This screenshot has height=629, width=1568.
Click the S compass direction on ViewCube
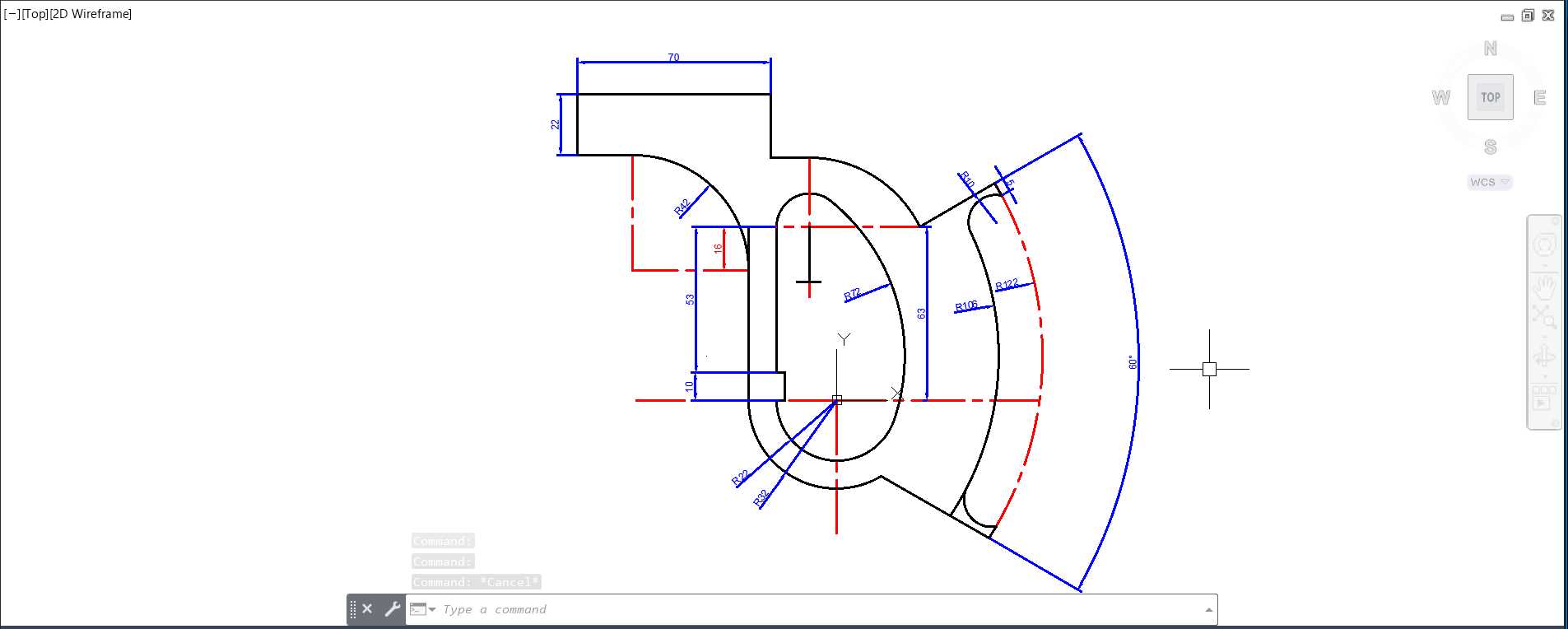[1491, 147]
